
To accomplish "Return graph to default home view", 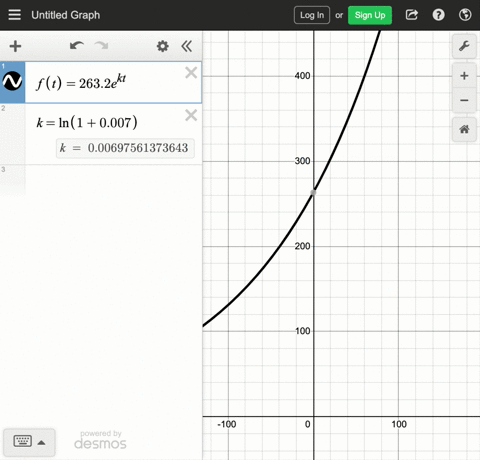I will point(464,129).
